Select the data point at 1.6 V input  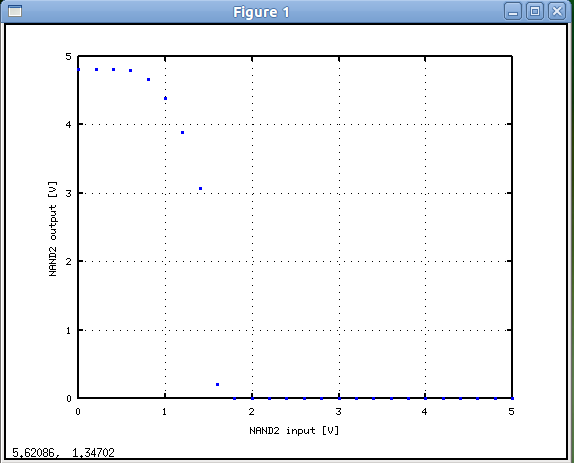(217, 384)
